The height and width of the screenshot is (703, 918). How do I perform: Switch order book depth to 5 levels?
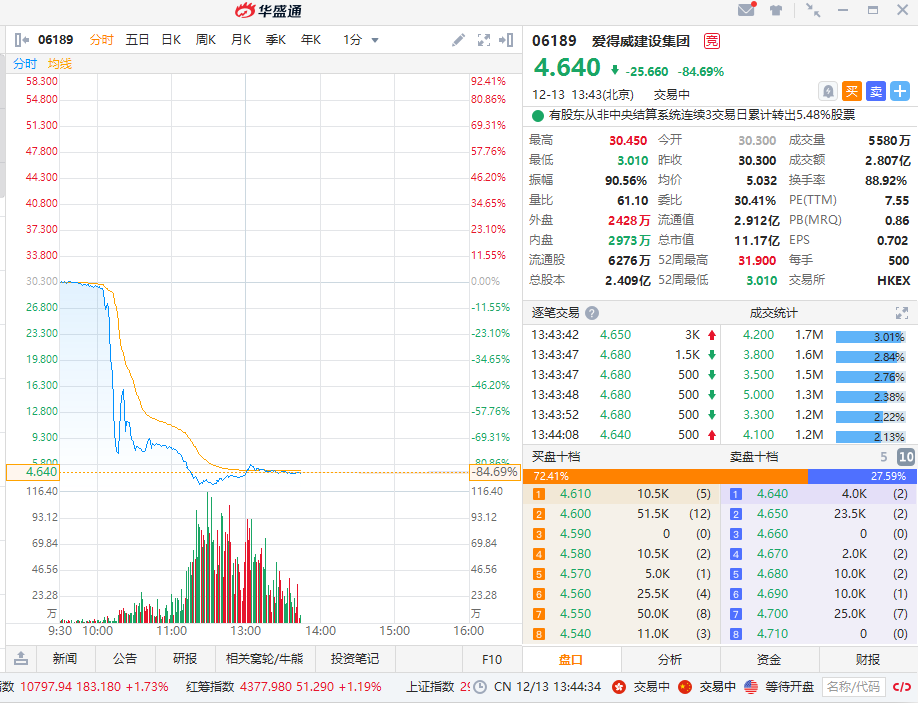883,457
